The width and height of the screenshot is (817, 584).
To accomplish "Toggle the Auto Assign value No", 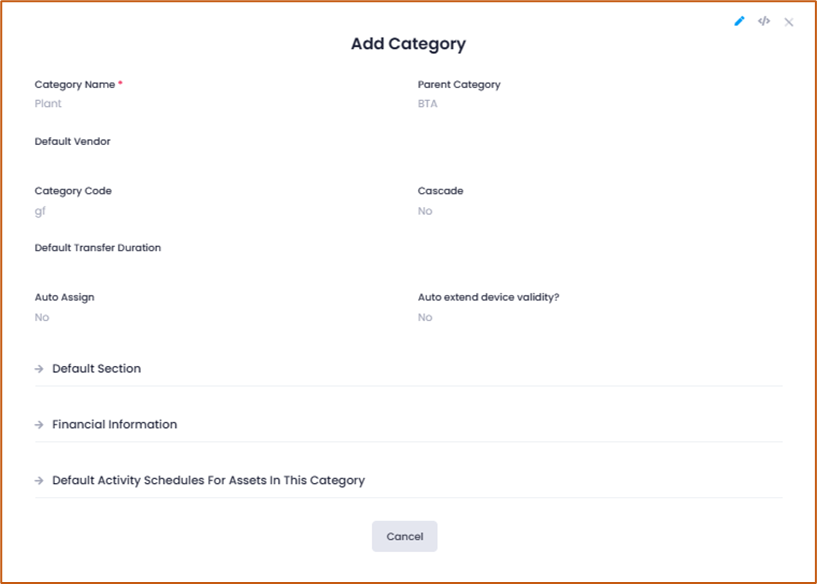I will [x=42, y=317].
